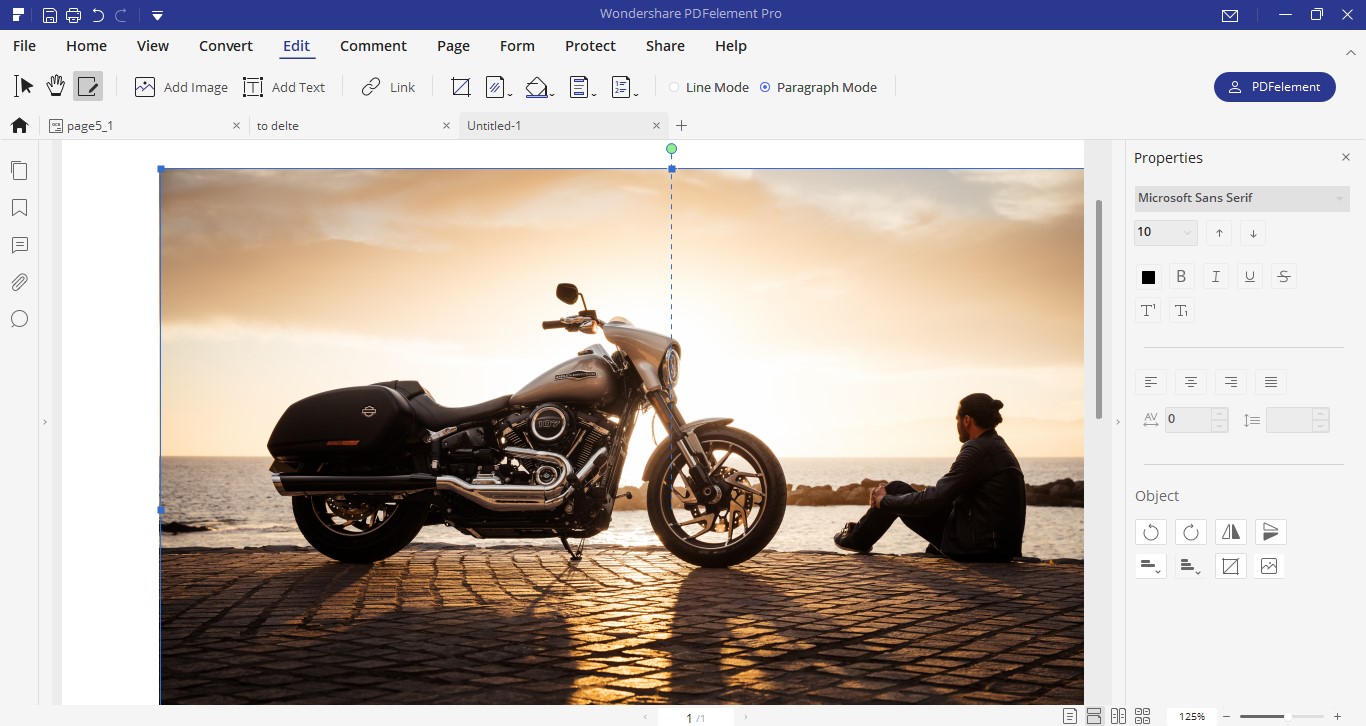The width and height of the screenshot is (1366, 726).
Task: Toggle Bold formatting
Action: pyautogui.click(x=1181, y=277)
